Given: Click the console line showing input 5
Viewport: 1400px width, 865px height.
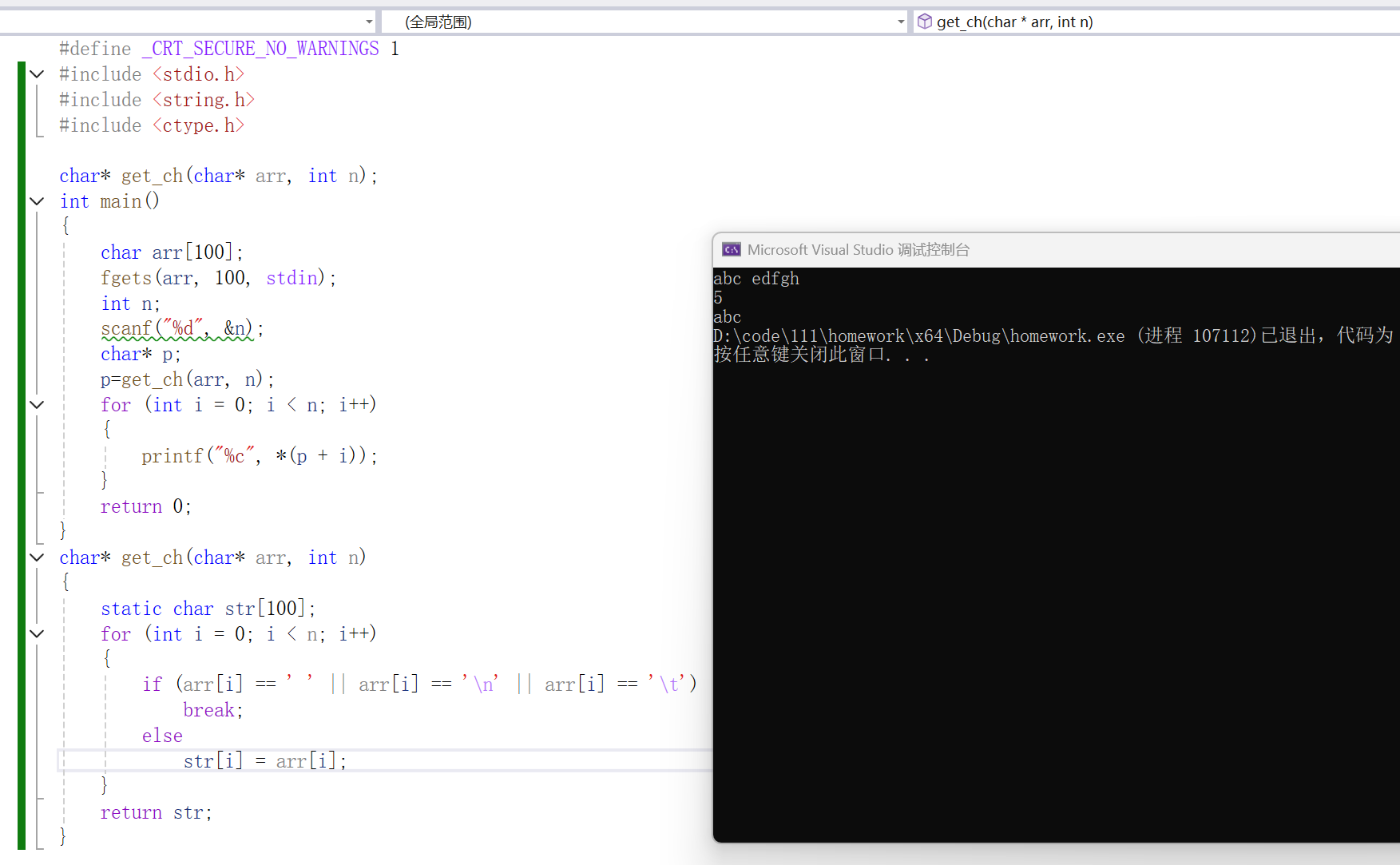Looking at the screenshot, I should [x=718, y=298].
